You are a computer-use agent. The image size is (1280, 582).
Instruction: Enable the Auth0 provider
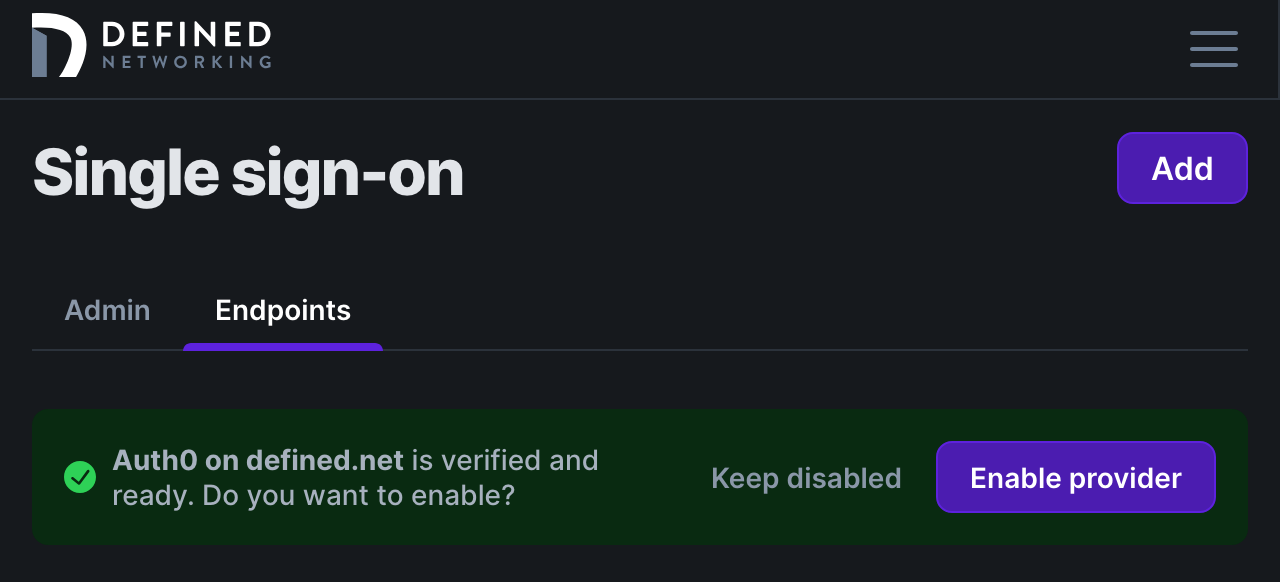1075,477
